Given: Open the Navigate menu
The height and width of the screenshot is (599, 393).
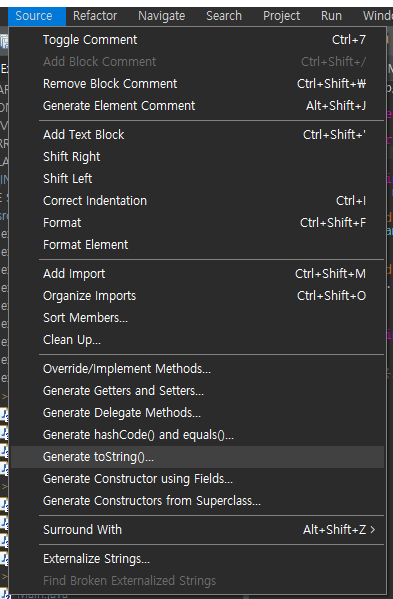Looking at the screenshot, I should pyautogui.click(x=162, y=16).
